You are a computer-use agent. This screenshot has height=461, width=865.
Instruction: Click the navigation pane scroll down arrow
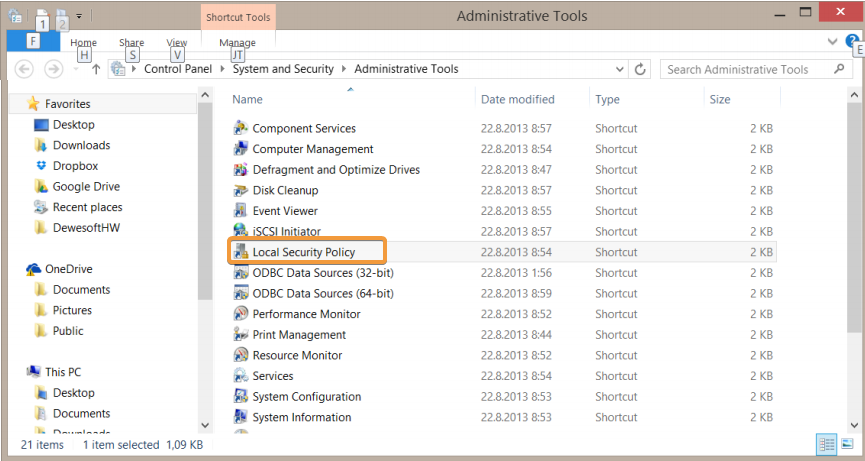(205, 425)
